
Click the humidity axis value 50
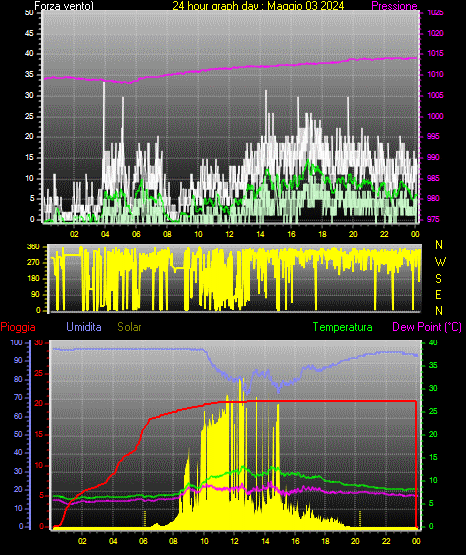[18, 434]
